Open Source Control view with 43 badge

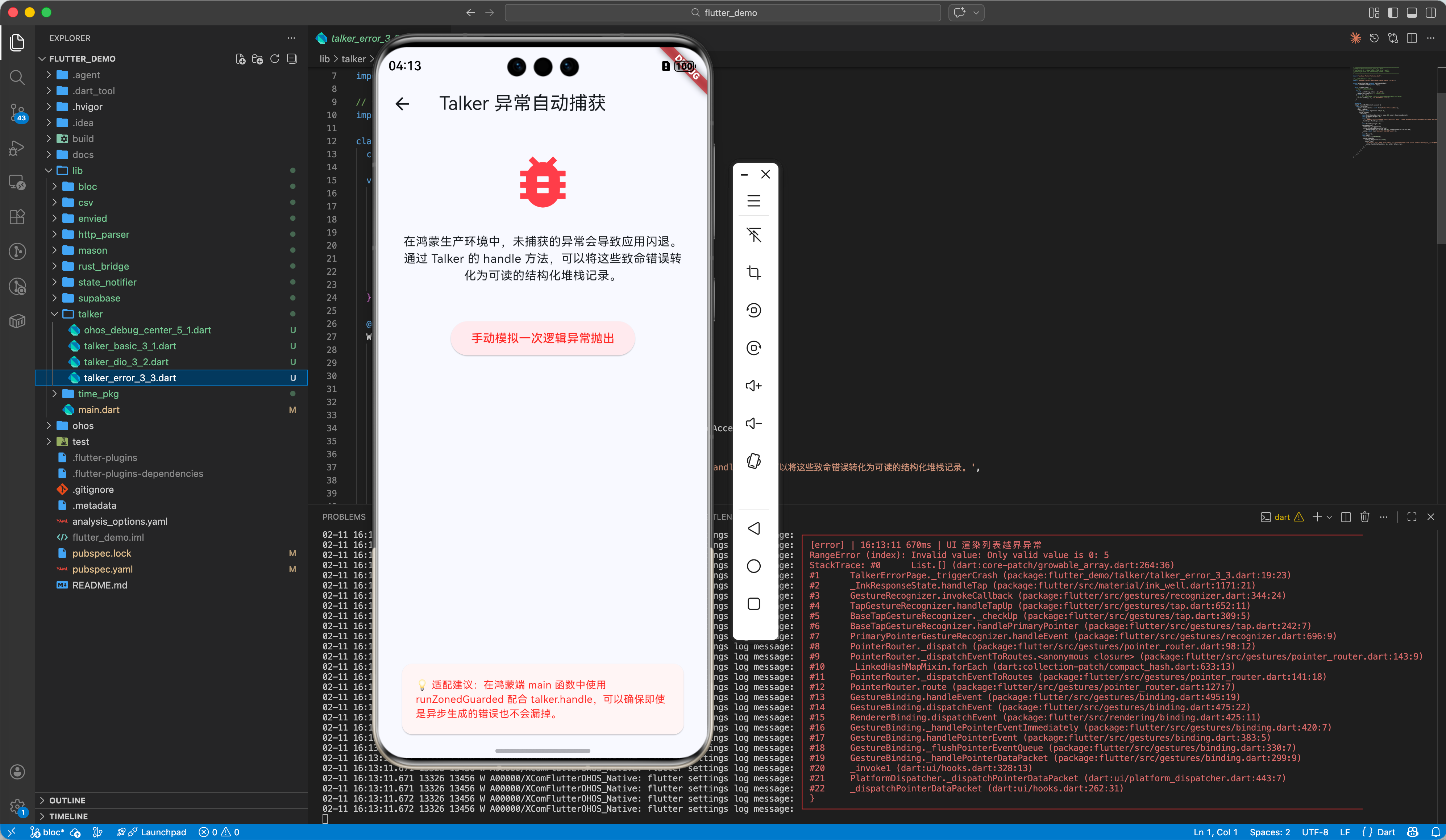(17, 112)
